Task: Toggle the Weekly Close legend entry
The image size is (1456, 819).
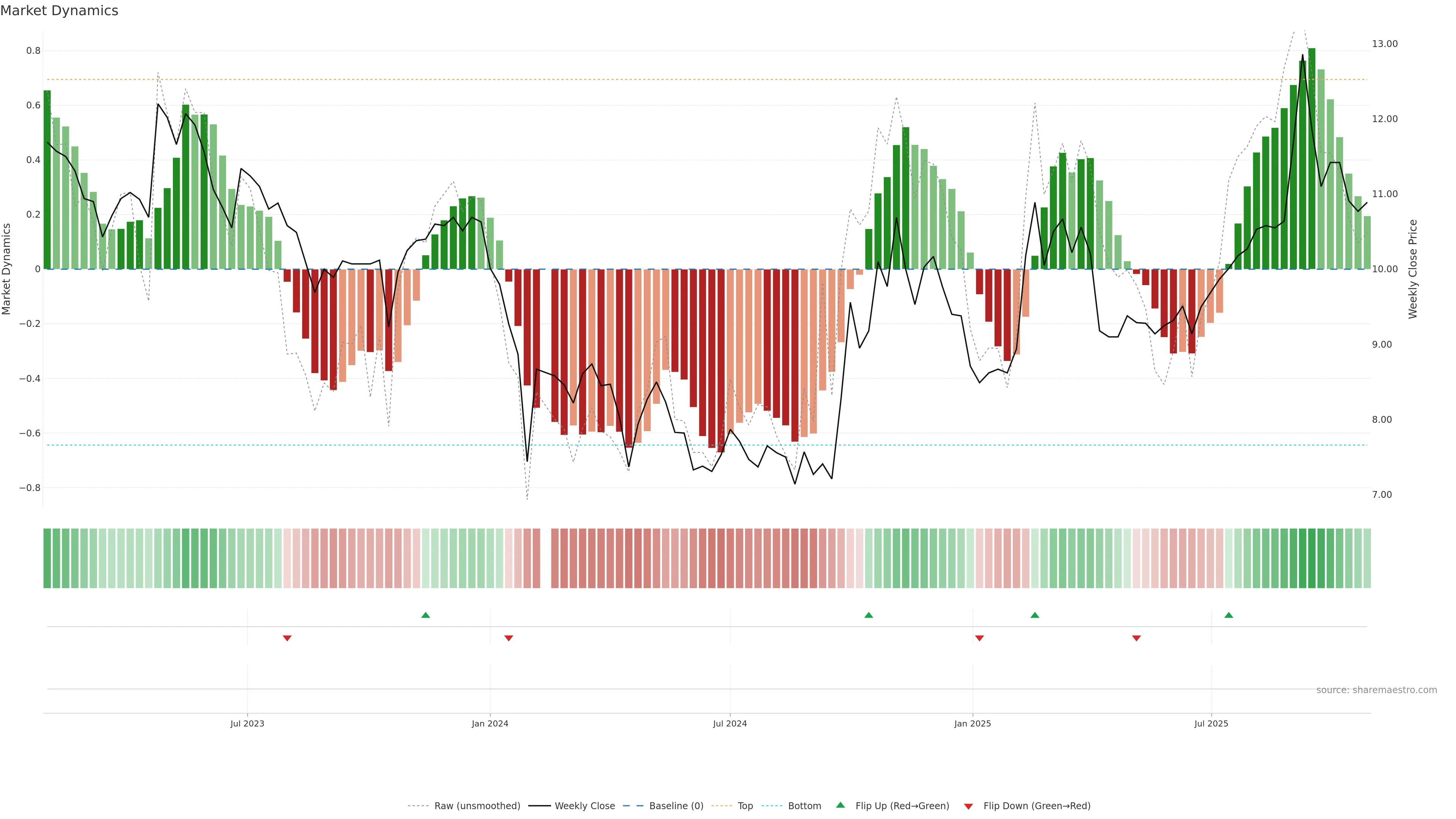Action: (x=584, y=806)
